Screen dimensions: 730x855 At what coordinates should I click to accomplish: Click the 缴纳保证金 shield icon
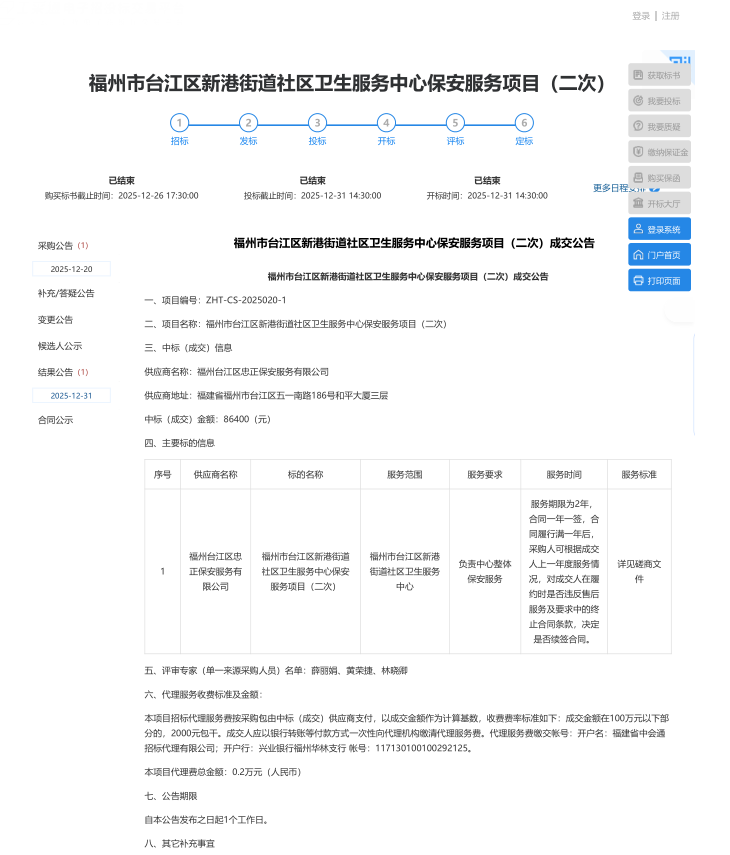click(x=639, y=152)
